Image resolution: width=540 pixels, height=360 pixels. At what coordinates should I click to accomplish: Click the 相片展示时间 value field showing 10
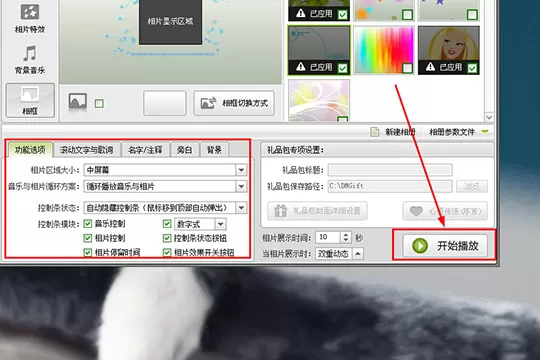click(x=328, y=237)
